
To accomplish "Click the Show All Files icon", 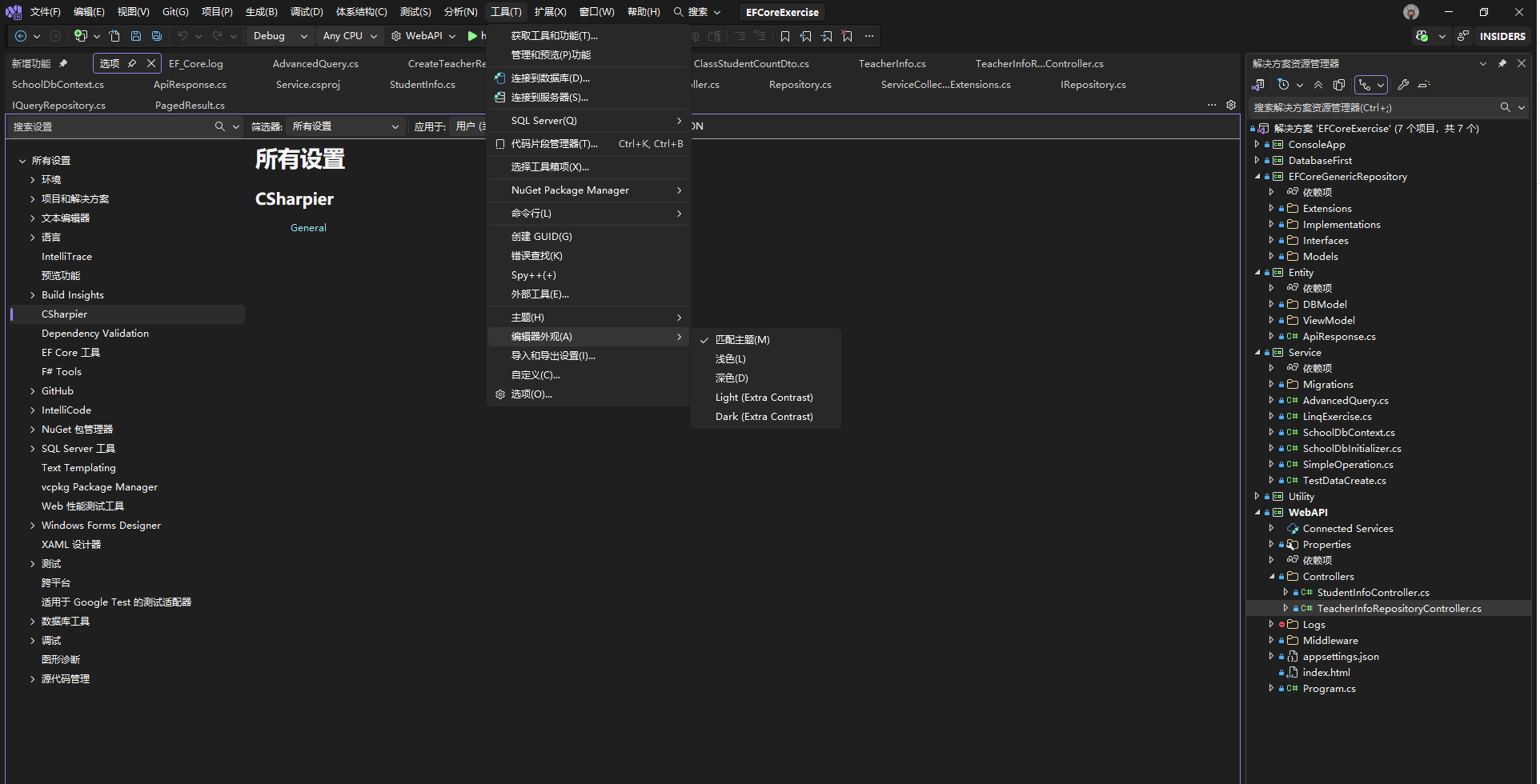I will 1339,85.
